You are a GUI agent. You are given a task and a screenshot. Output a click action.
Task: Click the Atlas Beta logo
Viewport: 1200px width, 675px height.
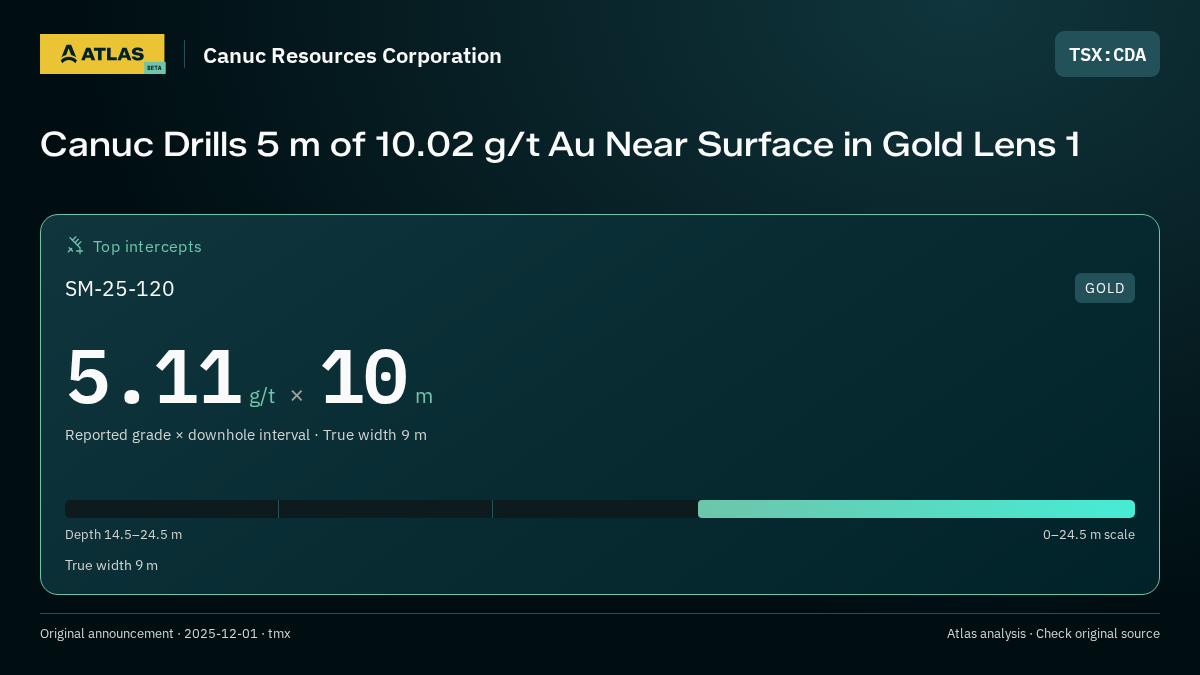(x=102, y=54)
